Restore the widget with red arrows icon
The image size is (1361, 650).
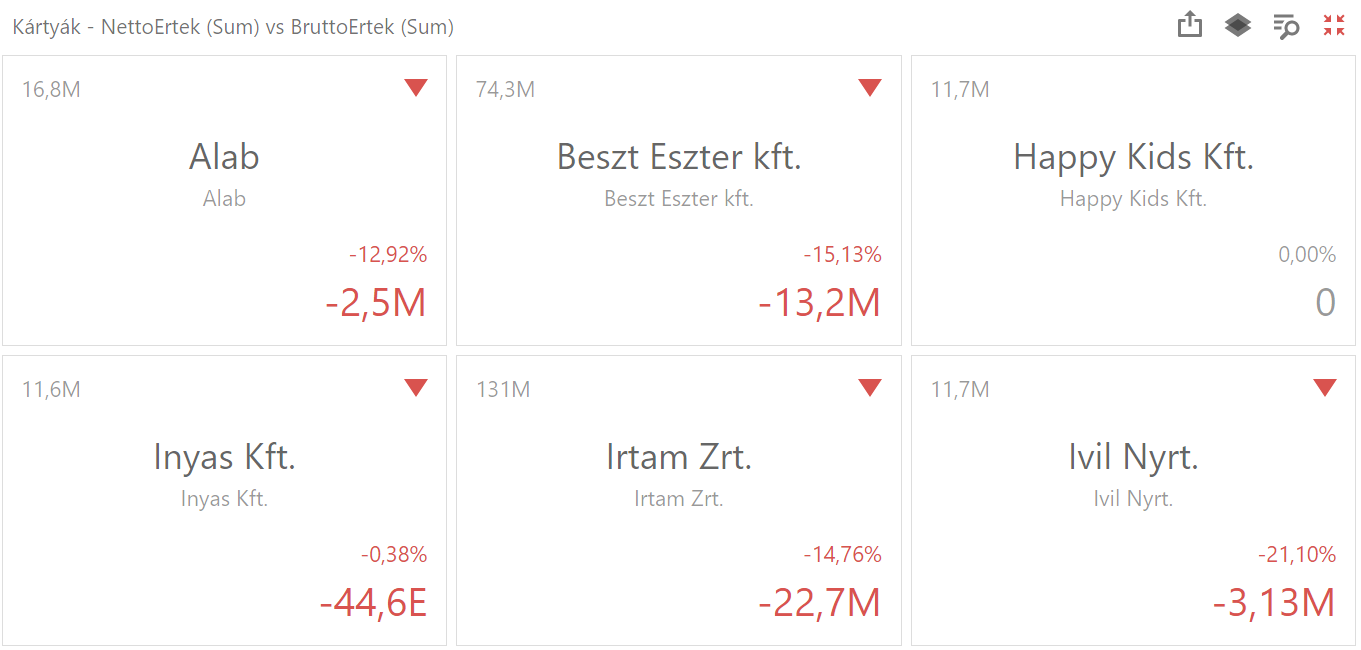(x=1334, y=25)
